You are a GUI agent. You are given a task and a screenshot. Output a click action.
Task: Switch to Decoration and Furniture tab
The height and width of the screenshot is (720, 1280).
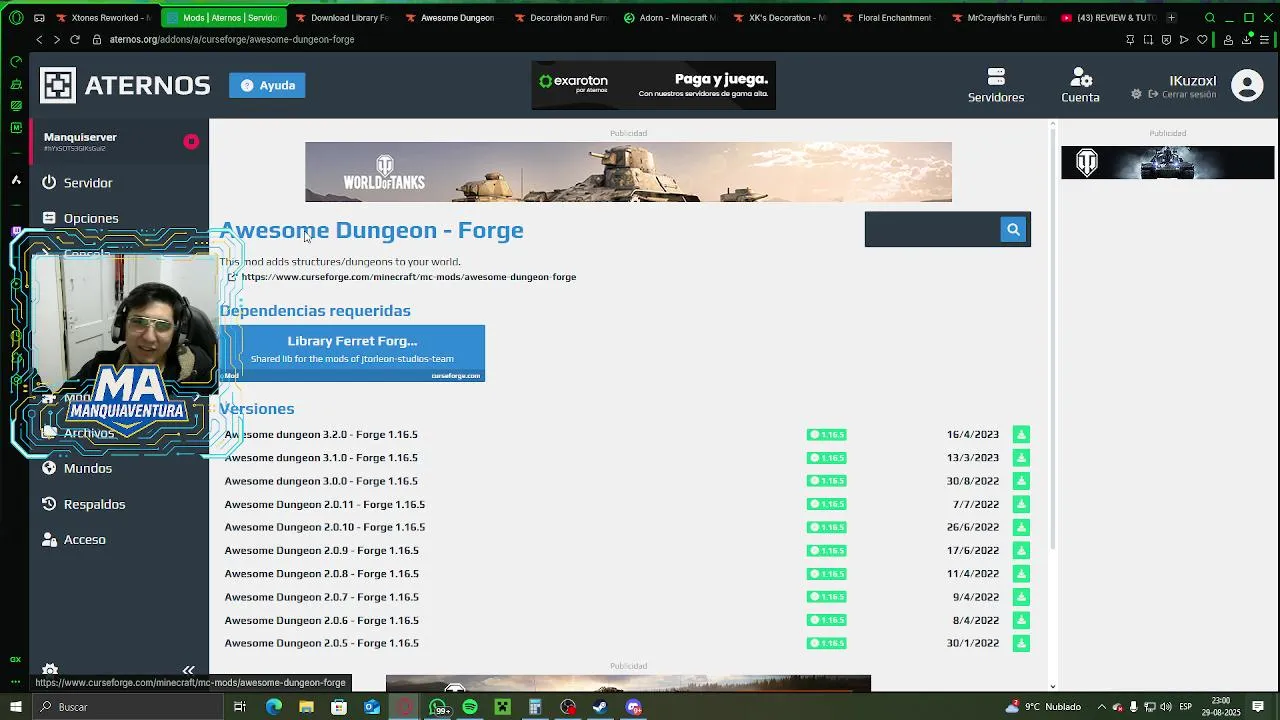tap(561, 18)
